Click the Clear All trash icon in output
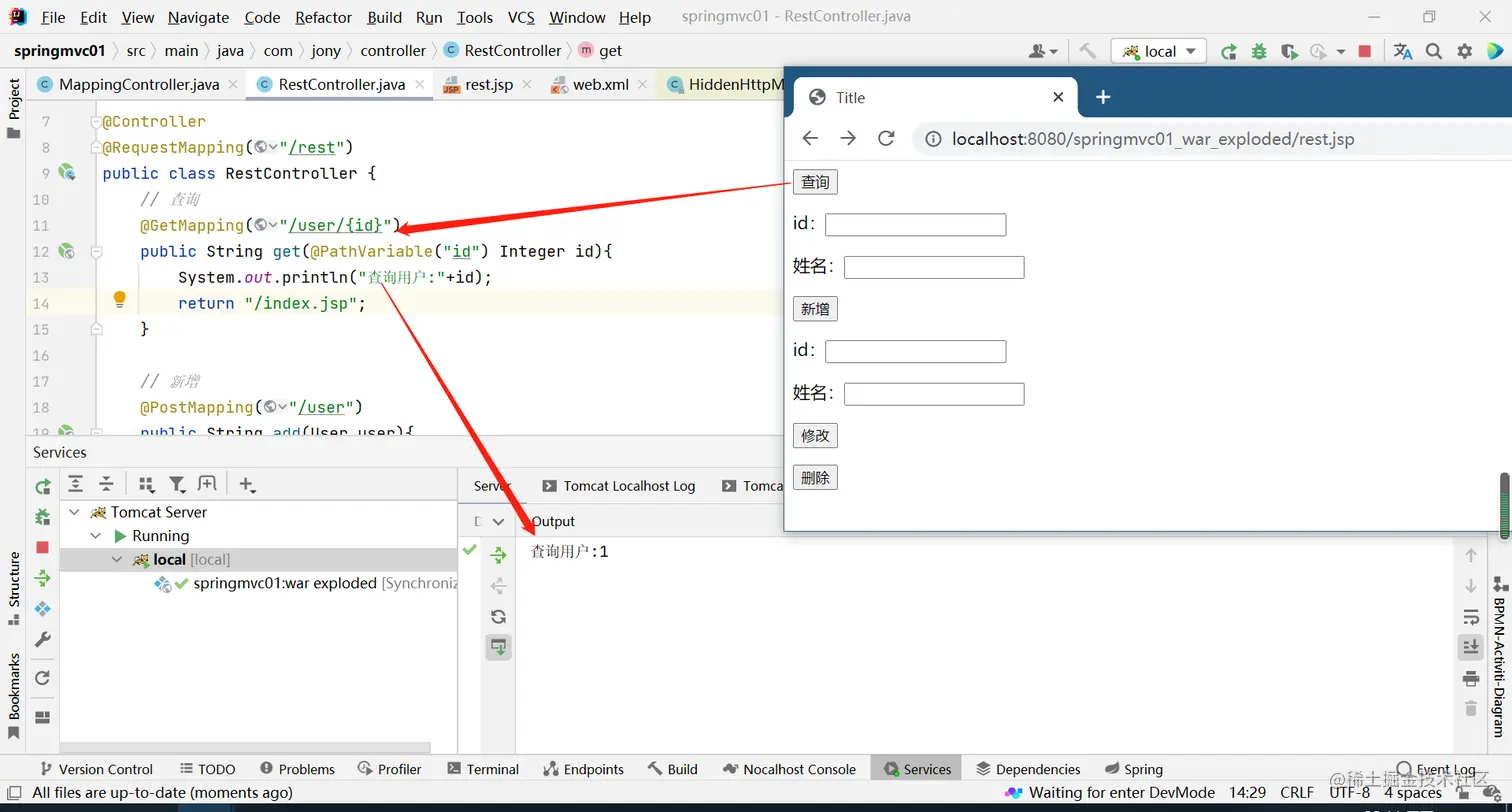Viewport: 1512px width, 812px height. pos(1470,708)
